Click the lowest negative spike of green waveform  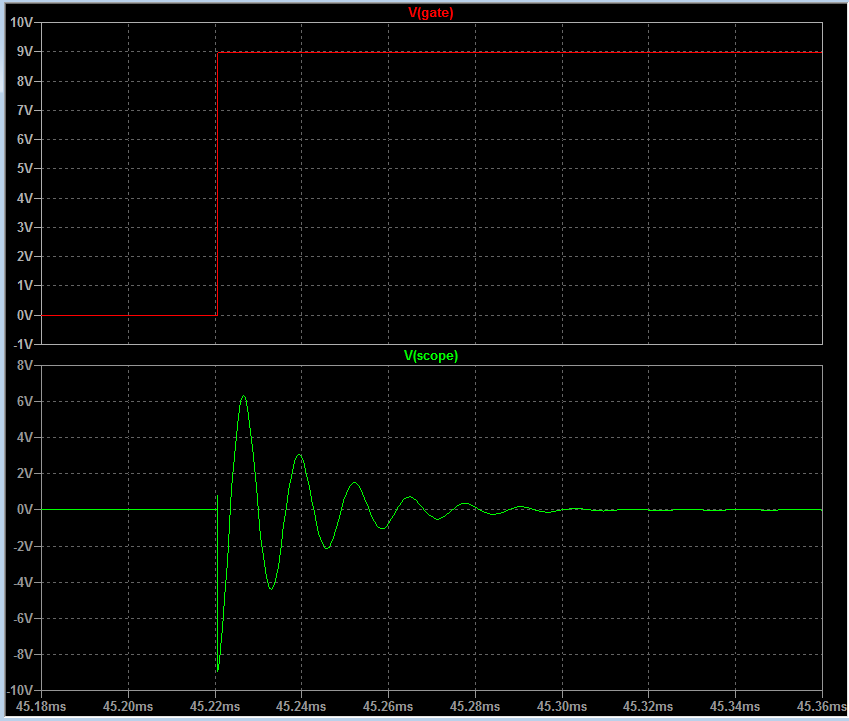(217, 670)
